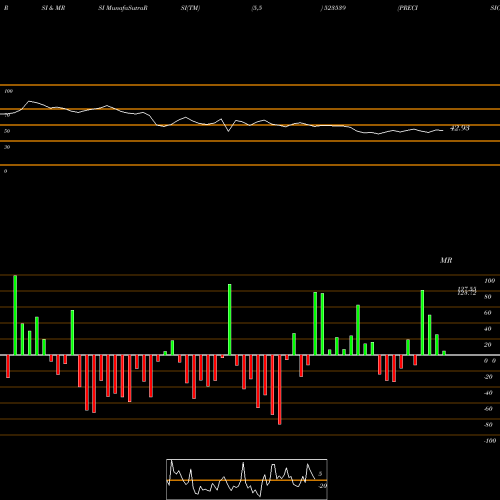Click the RSI value label 42.93
The image size is (500, 500).
coord(460,128)
